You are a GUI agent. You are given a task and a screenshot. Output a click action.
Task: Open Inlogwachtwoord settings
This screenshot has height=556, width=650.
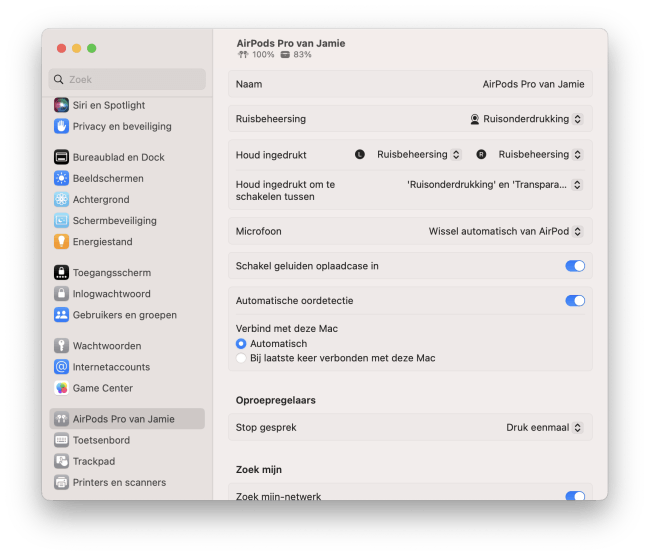point(112,294)
